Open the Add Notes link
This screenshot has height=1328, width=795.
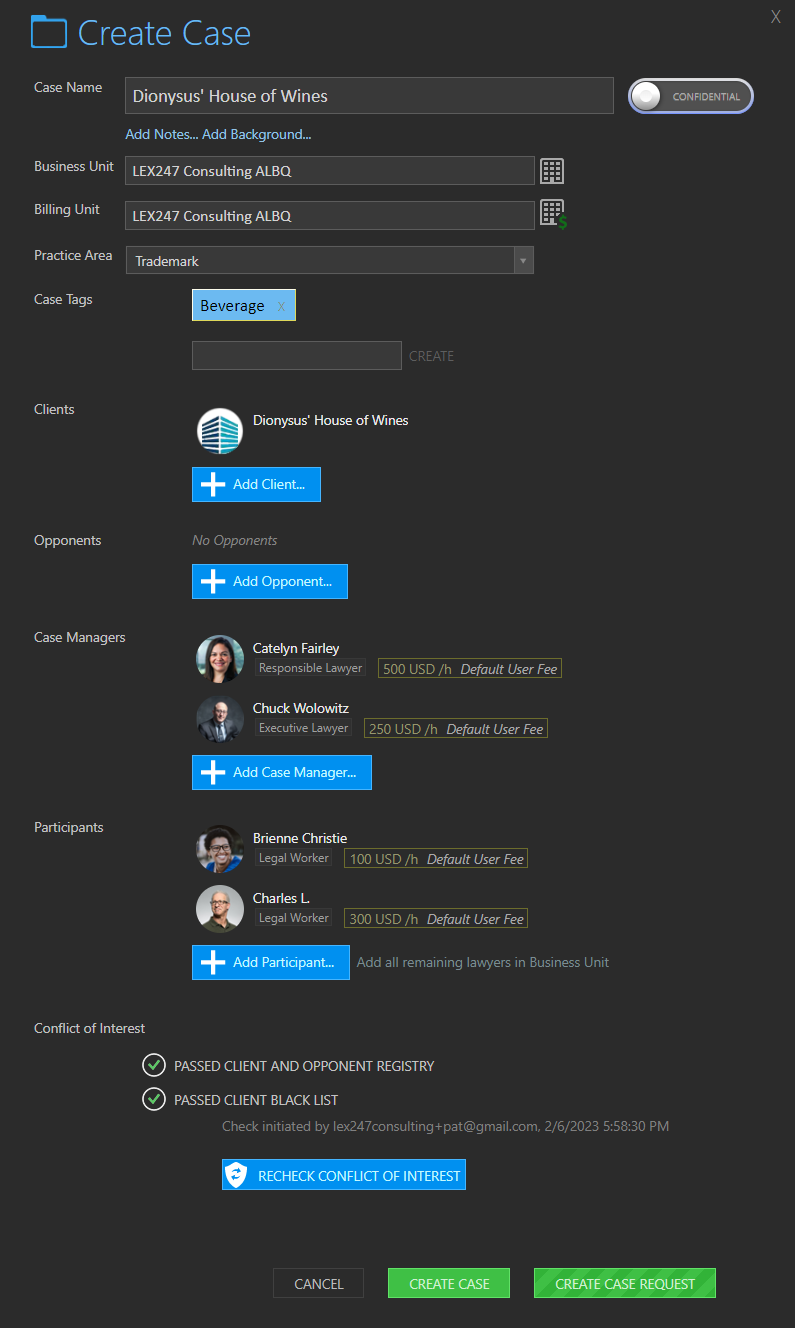click(162, 134)
